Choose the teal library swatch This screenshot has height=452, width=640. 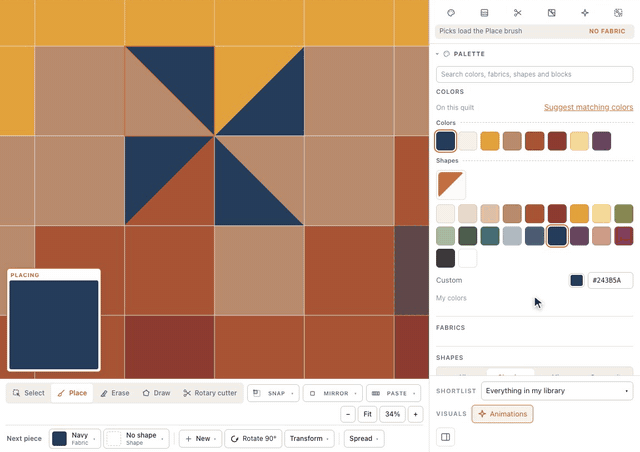coord(490,236)
